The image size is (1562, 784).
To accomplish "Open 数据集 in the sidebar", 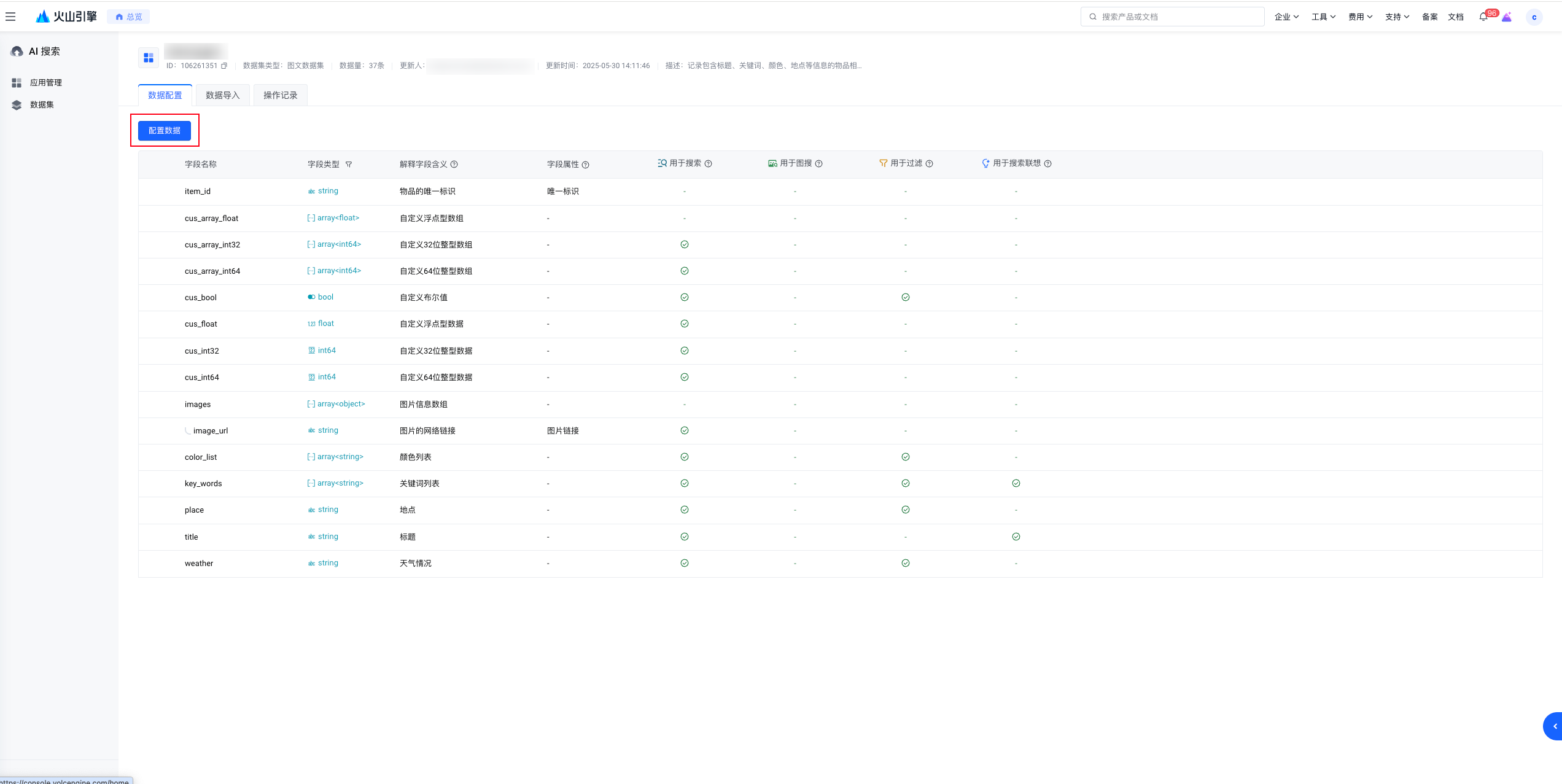I will [x=42, y=105].
